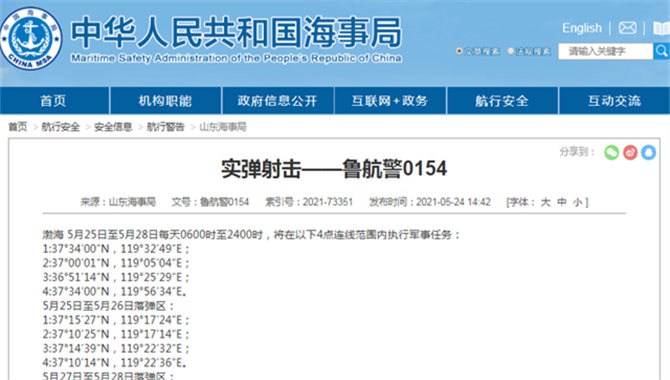The width and height of the screenshot is (670, 380).
Task: Click the coordinate line 1:37°34′00″N, 119°32′49″E
Action: pos(116,249)
